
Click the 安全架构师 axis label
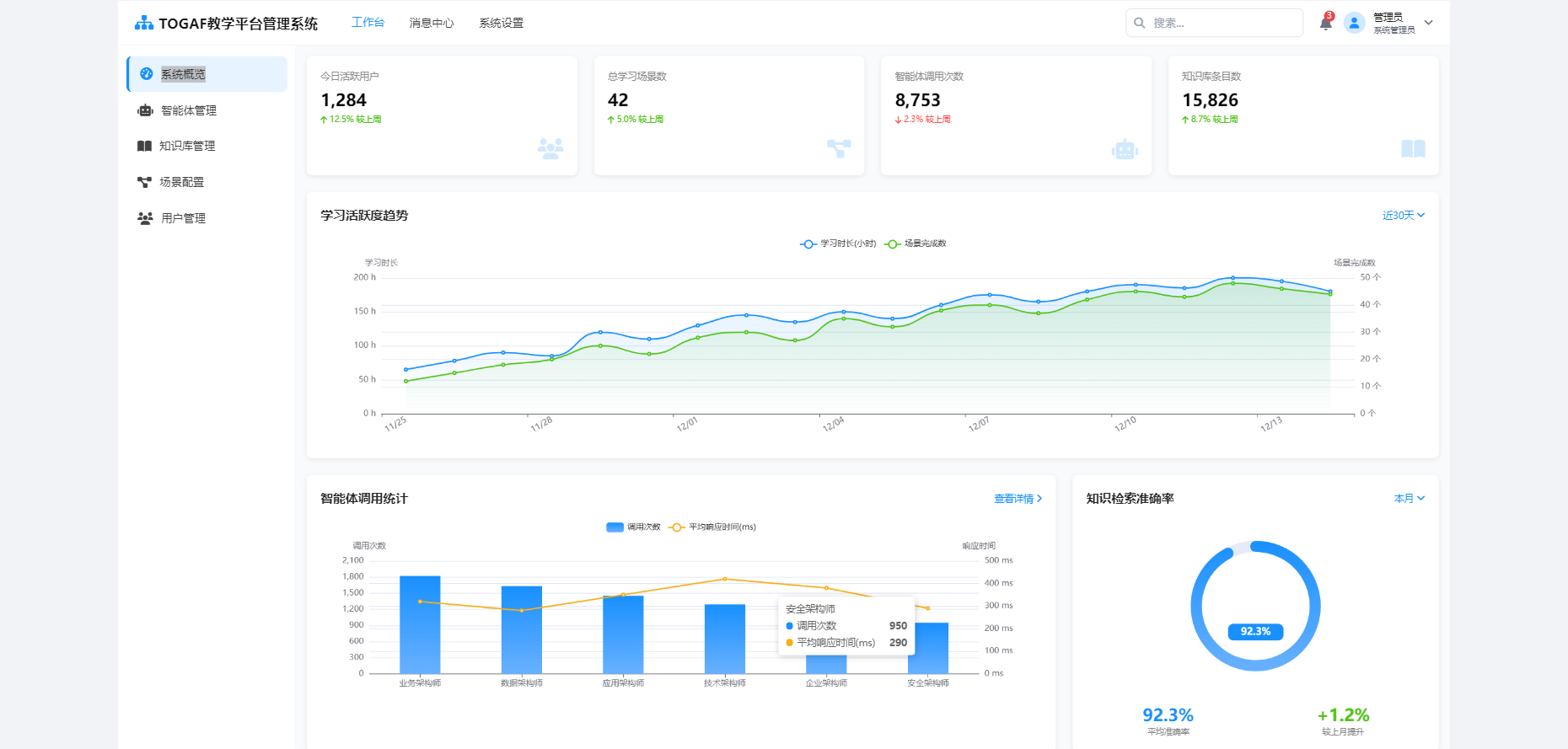pyautogui.click(x=928, y=683)
